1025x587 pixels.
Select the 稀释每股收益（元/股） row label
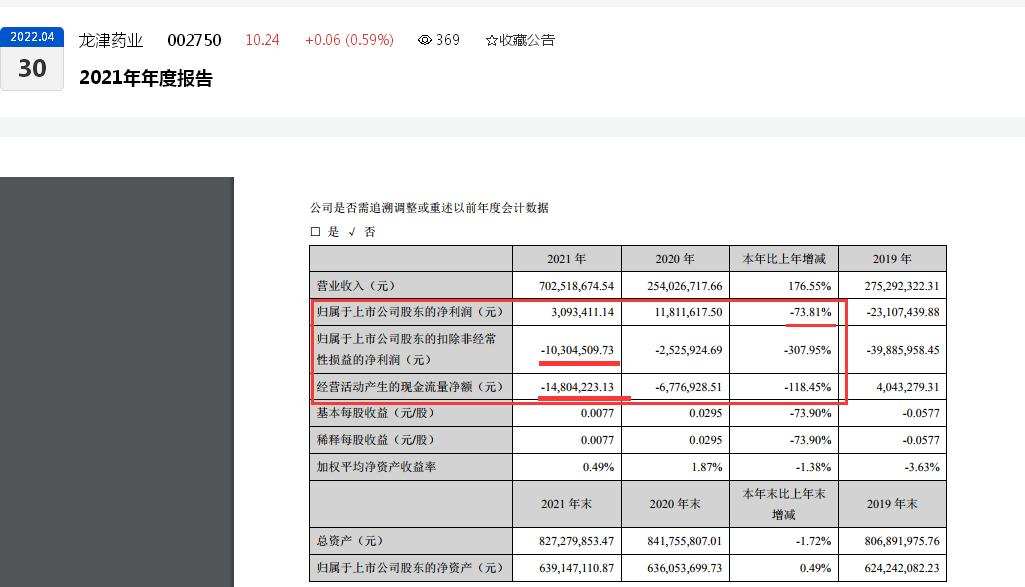[x=376, y=440]
